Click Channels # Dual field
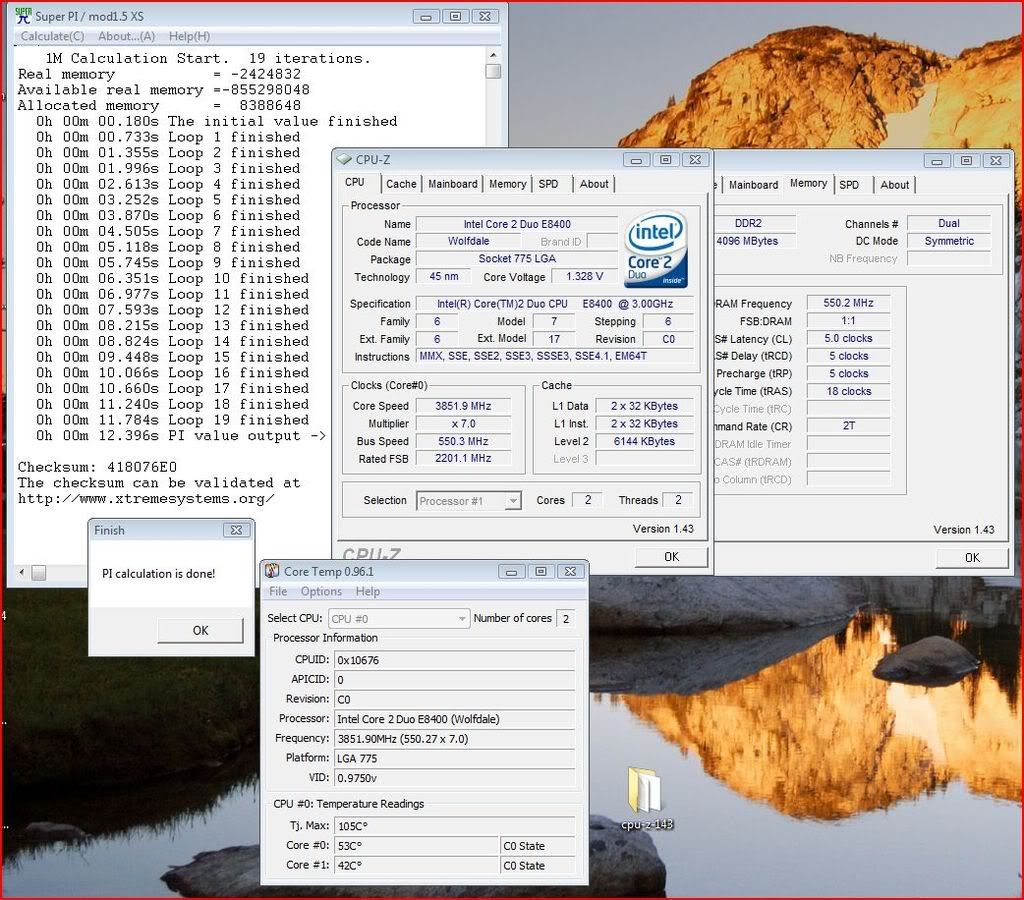This screenshot has width=1024, height=900. 949,223
